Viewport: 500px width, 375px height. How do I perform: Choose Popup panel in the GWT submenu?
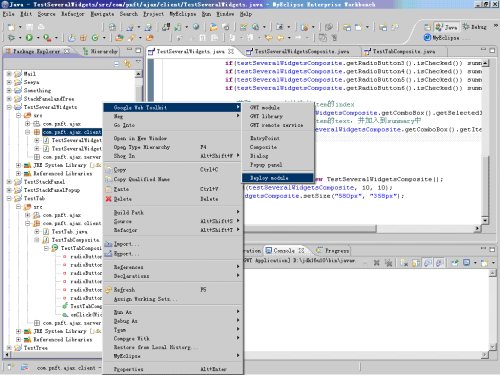pos(278,165)
